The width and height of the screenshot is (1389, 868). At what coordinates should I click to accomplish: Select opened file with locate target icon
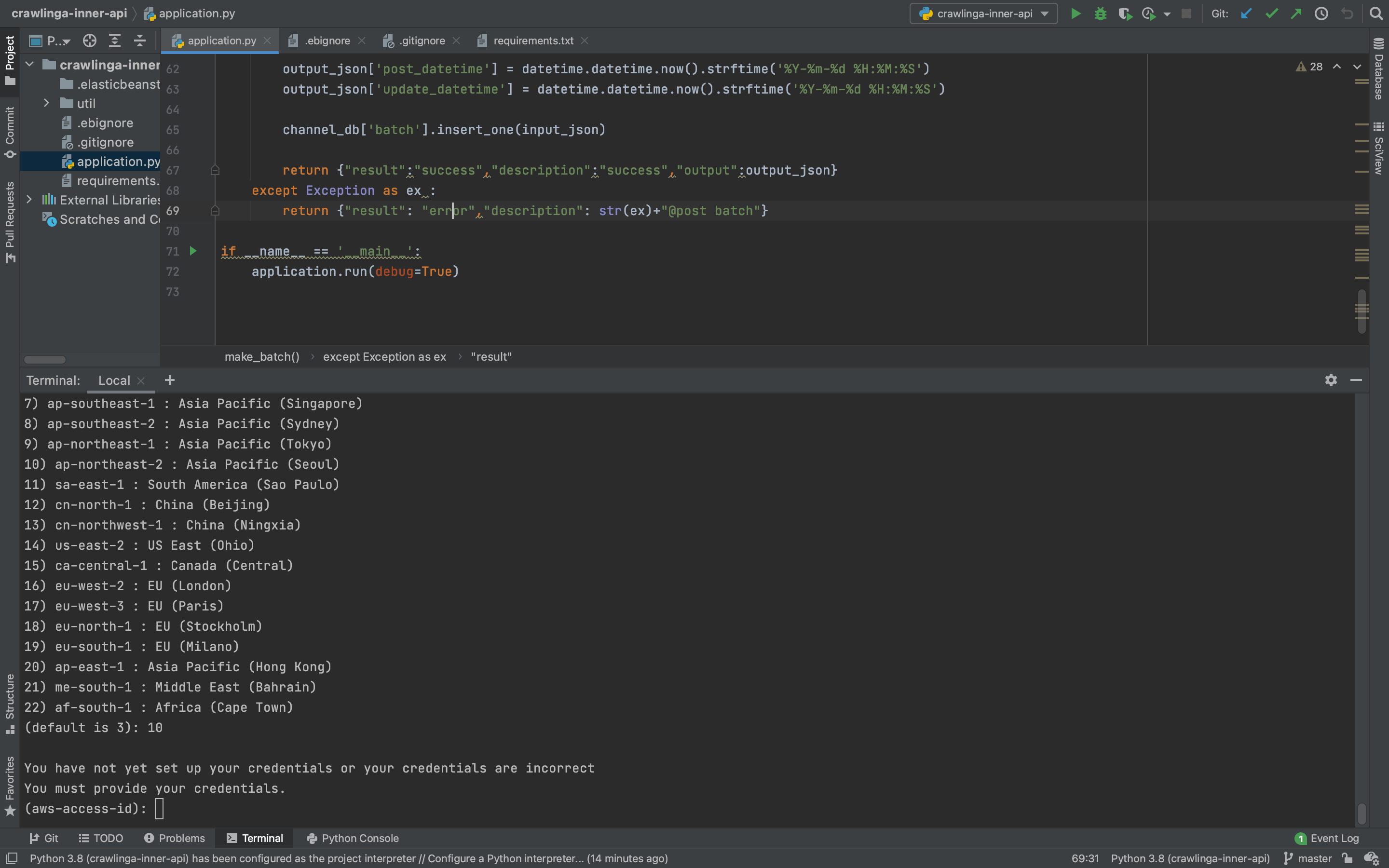click(90, 41)
